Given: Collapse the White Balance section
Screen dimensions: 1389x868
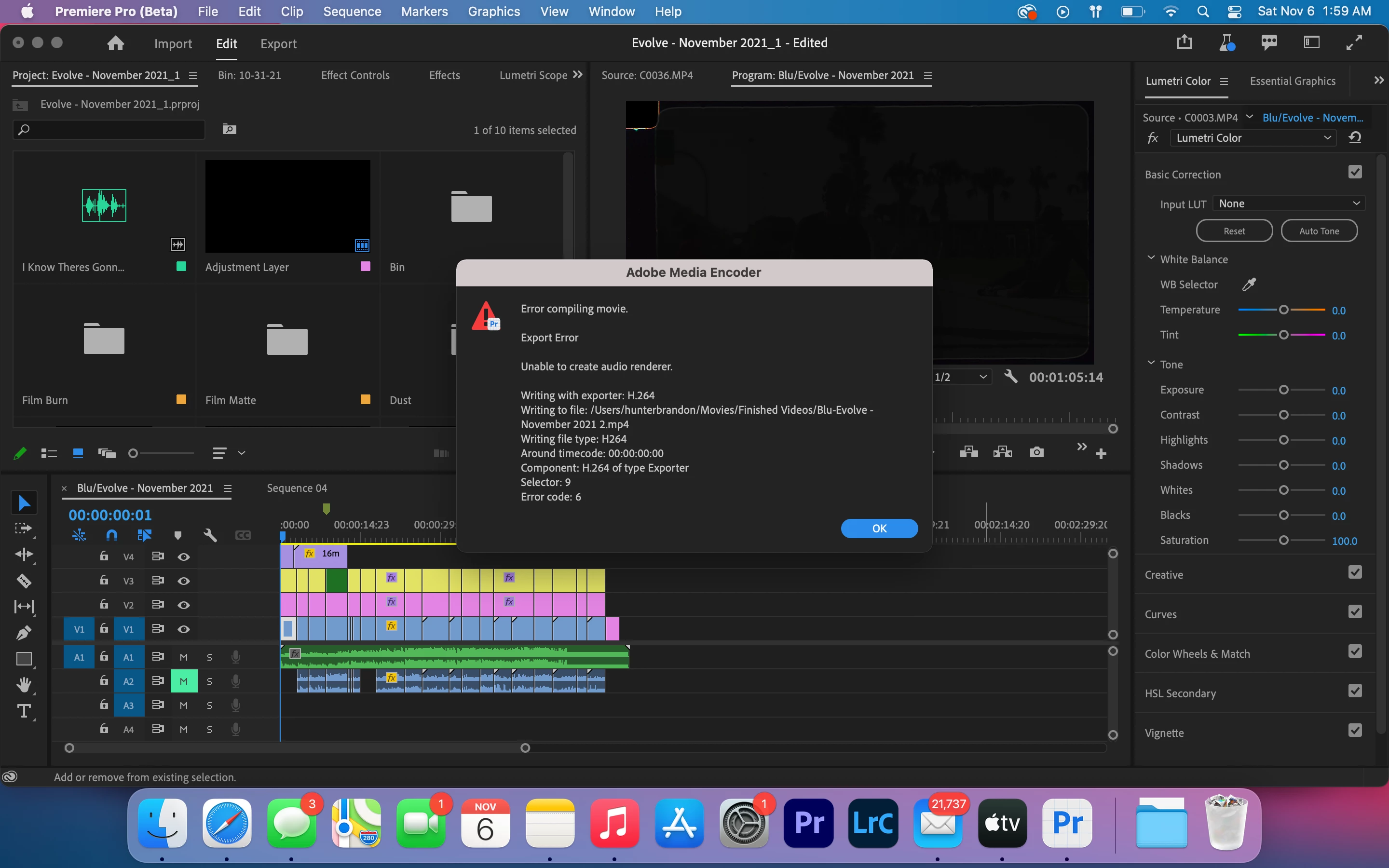Looking at the screenshot, I should [x=1151, y=258].
